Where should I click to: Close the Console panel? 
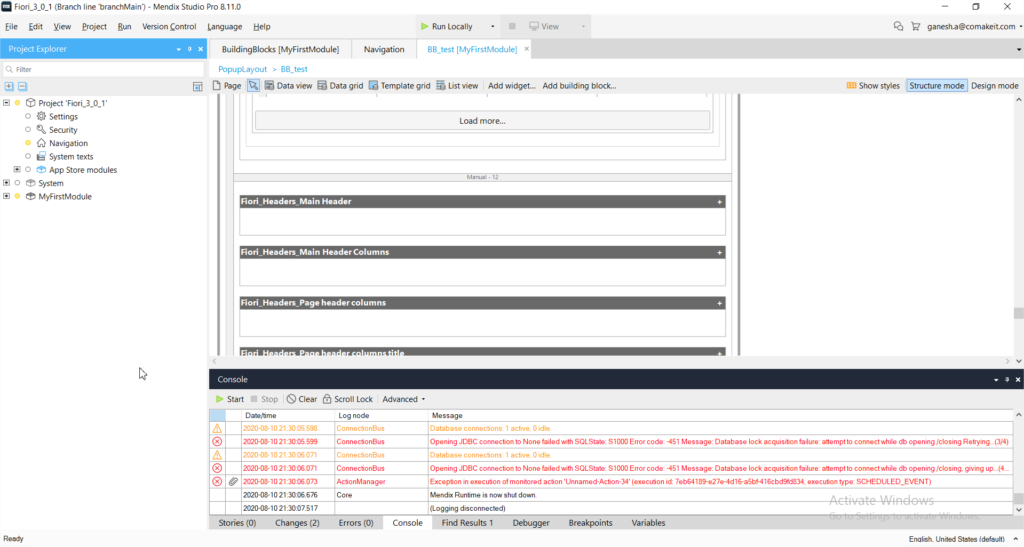pyautogui.click(x=1017, y=379)
